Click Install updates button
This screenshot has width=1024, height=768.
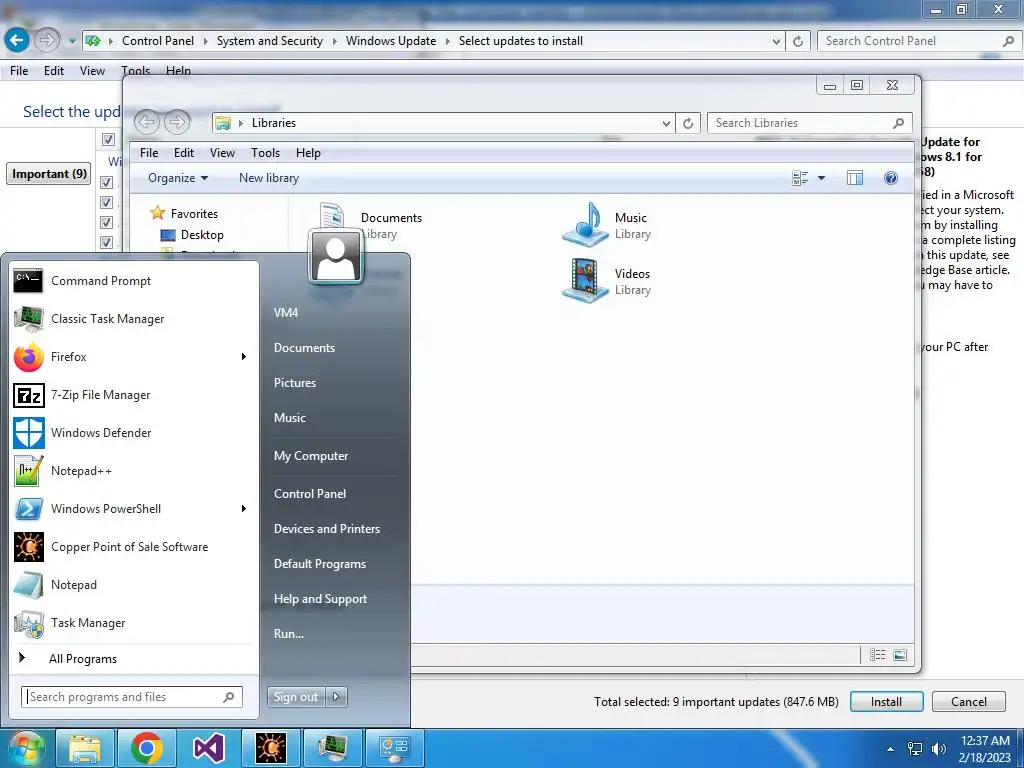click(x=886, y=701)
